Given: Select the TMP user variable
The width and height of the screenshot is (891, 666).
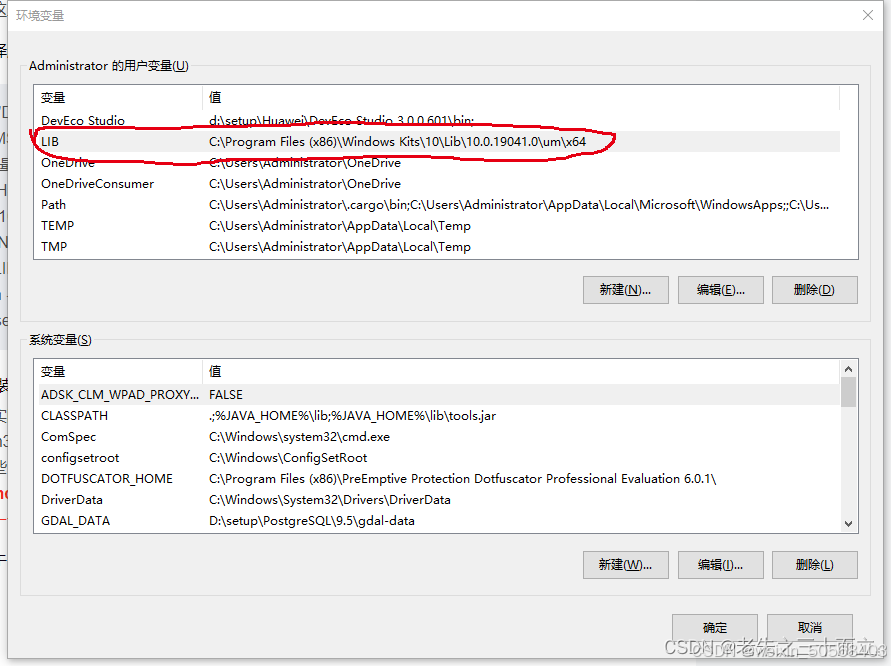Looking at the screenshot, I should point(120,246).
